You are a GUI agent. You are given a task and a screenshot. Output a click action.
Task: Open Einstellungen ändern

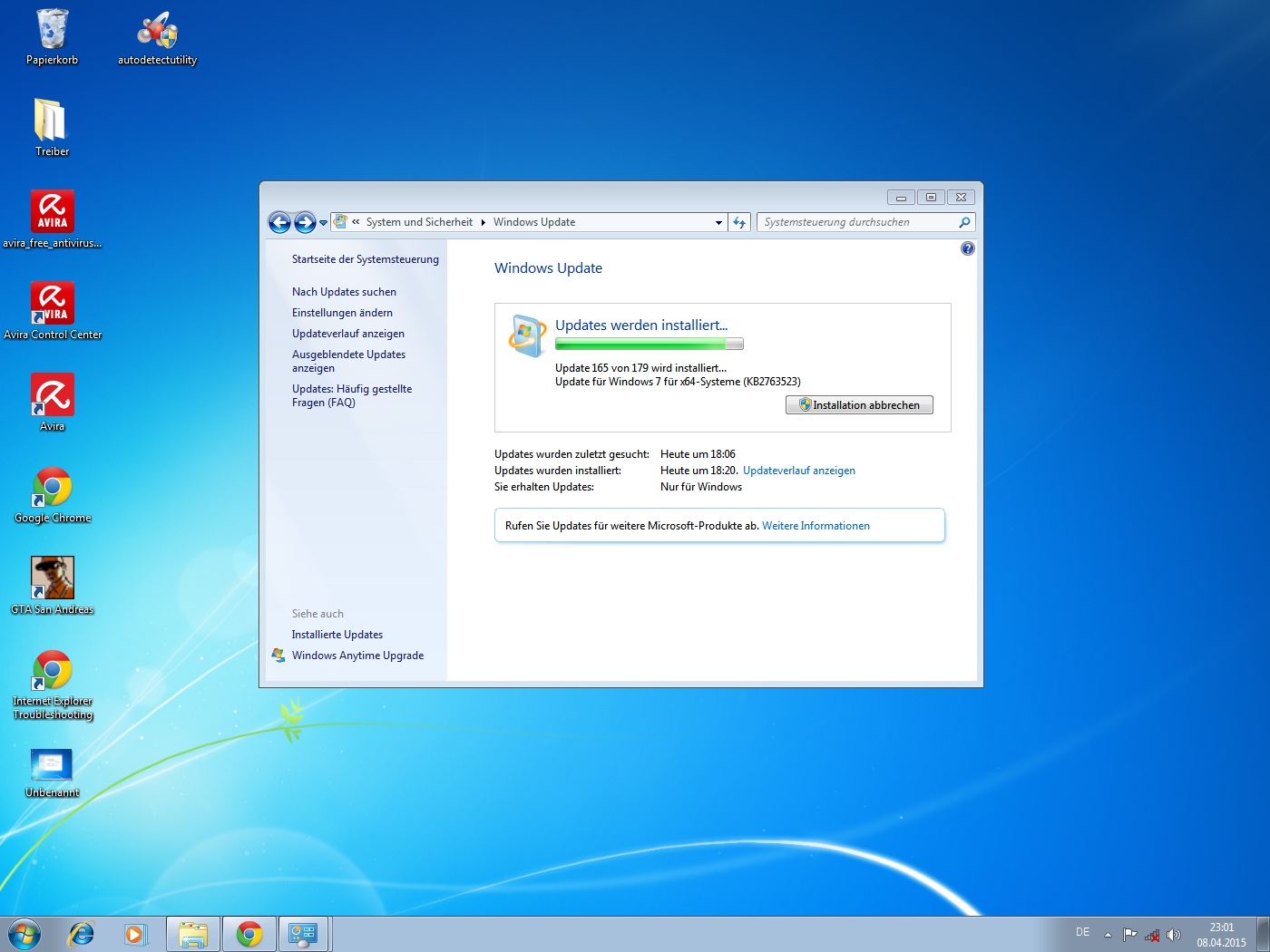pyautogui.click(x=342, y=313)
